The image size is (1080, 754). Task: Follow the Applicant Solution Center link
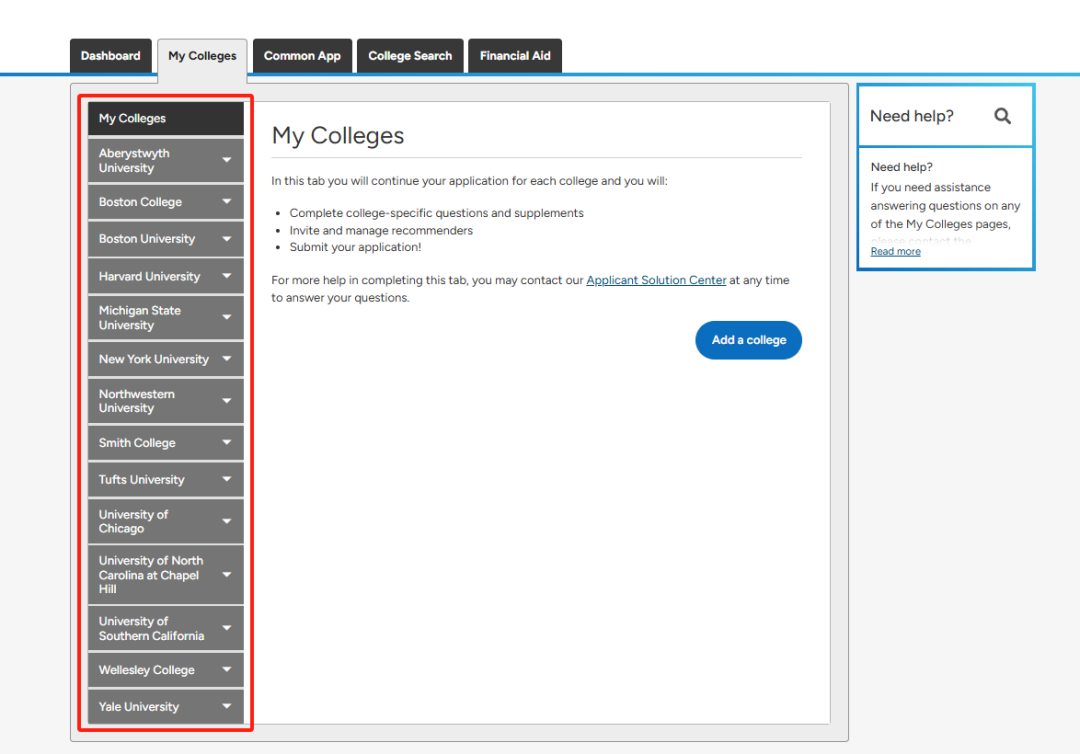tap(656, 281)
